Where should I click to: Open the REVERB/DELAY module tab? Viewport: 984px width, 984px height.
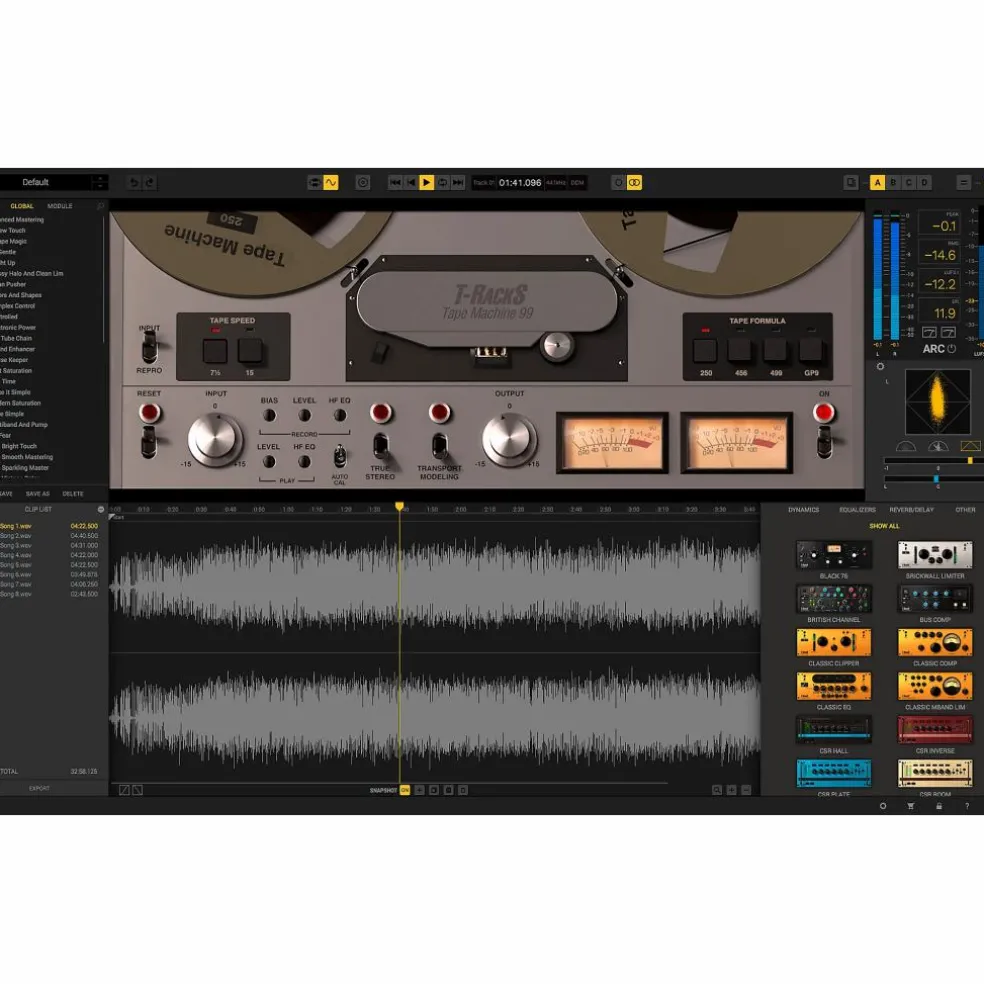(911, 510)
